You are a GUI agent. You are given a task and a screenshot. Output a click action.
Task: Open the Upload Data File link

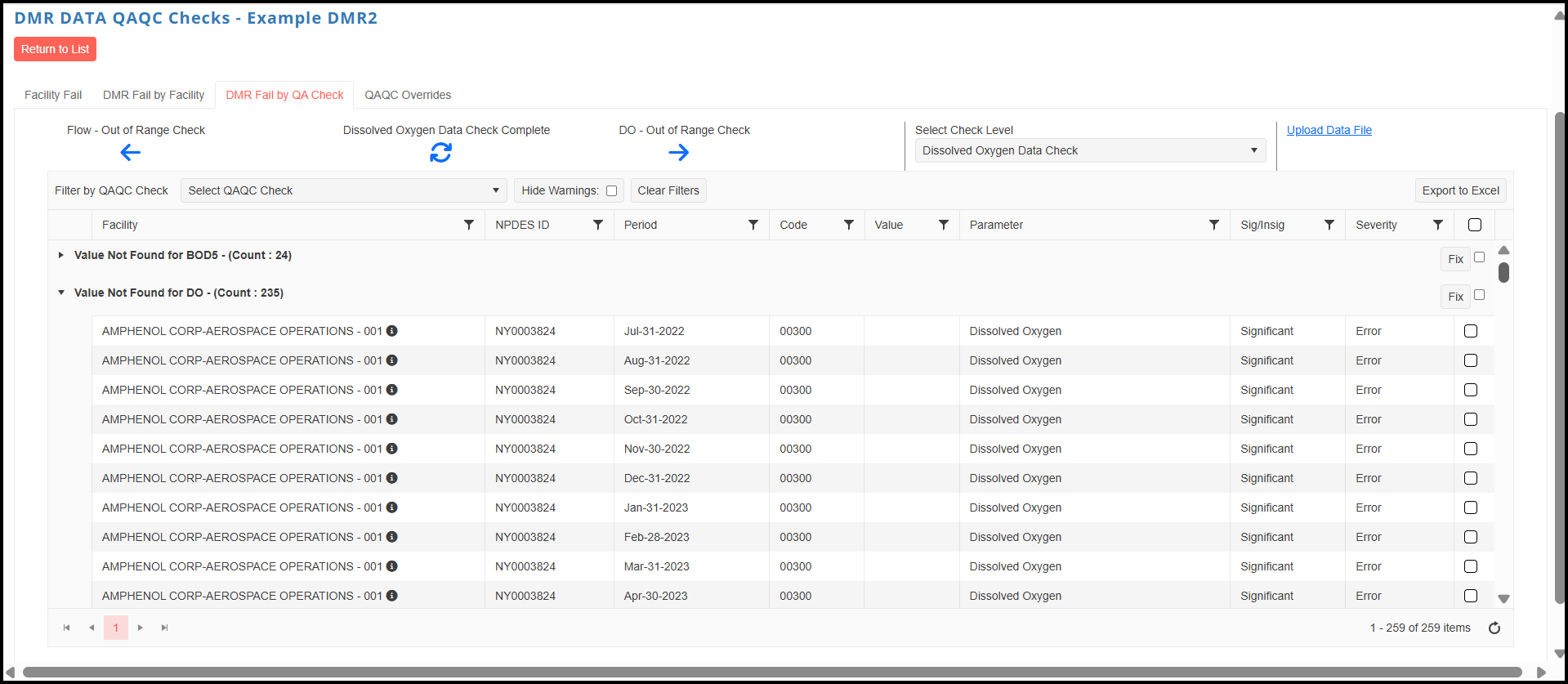click(x=1329, y=130)
